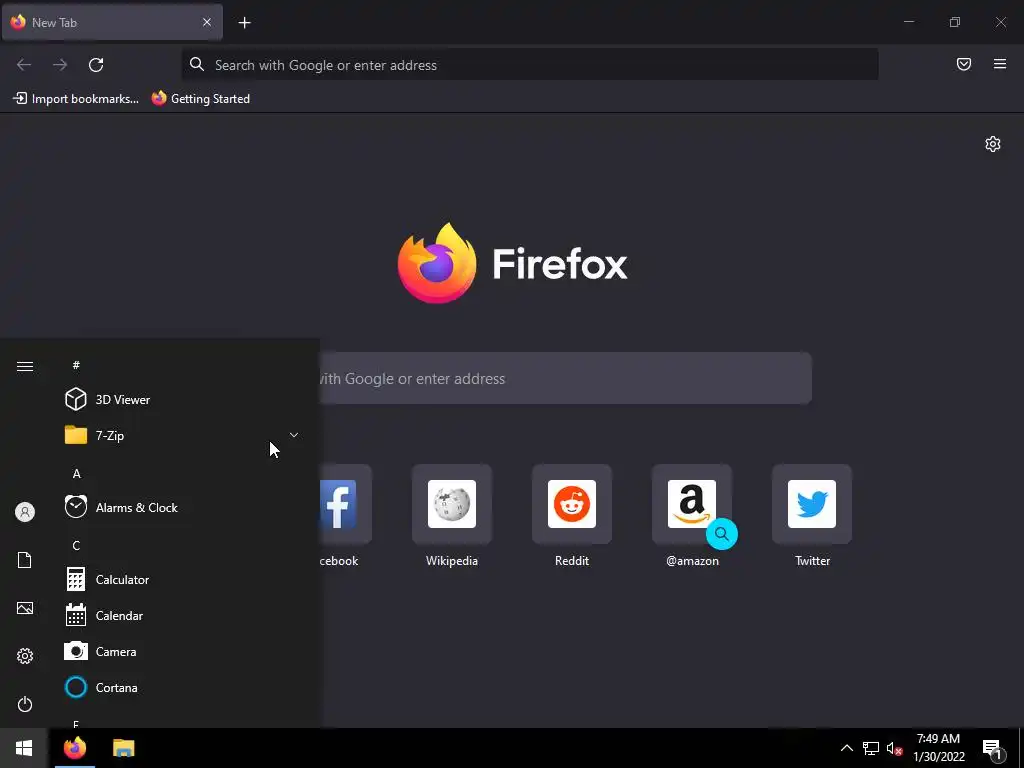Open Getting Started bookmark

coord(201,99)
